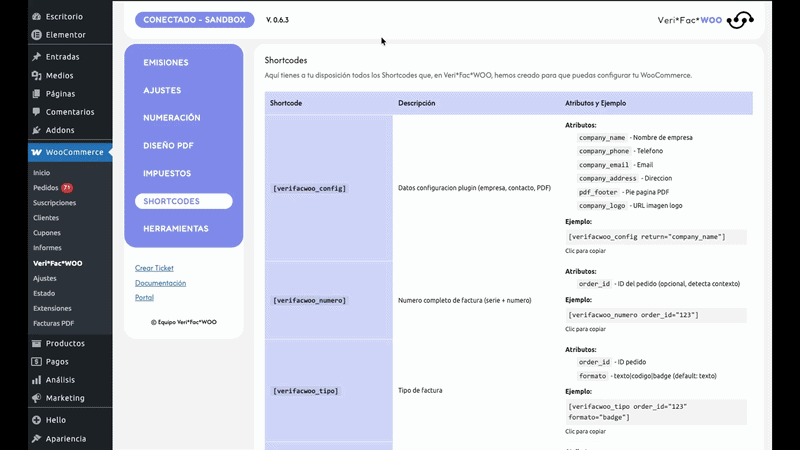Open the Suscripciones submenu item

55,203
